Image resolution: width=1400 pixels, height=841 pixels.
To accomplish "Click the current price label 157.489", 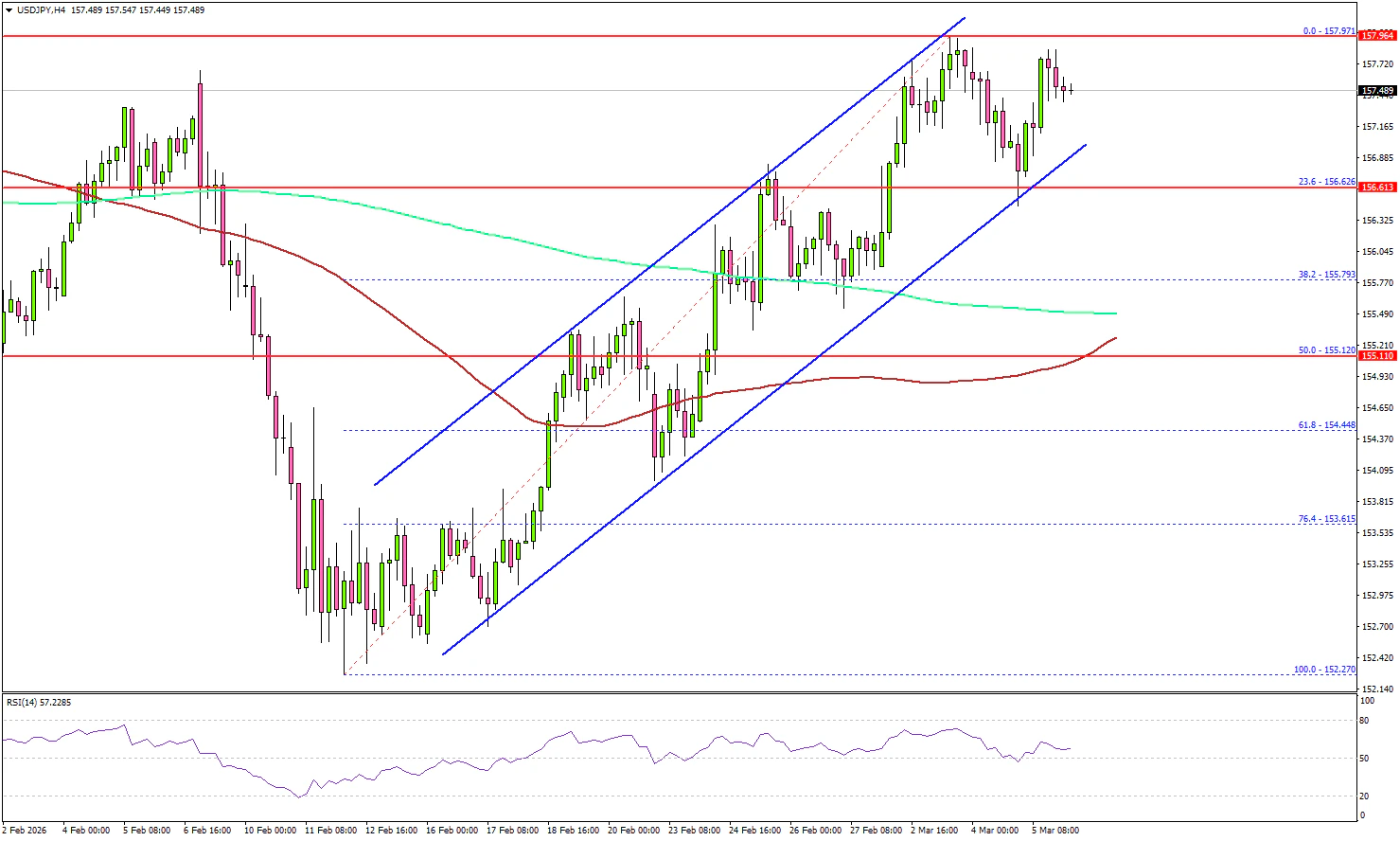I will [1376, 92].
